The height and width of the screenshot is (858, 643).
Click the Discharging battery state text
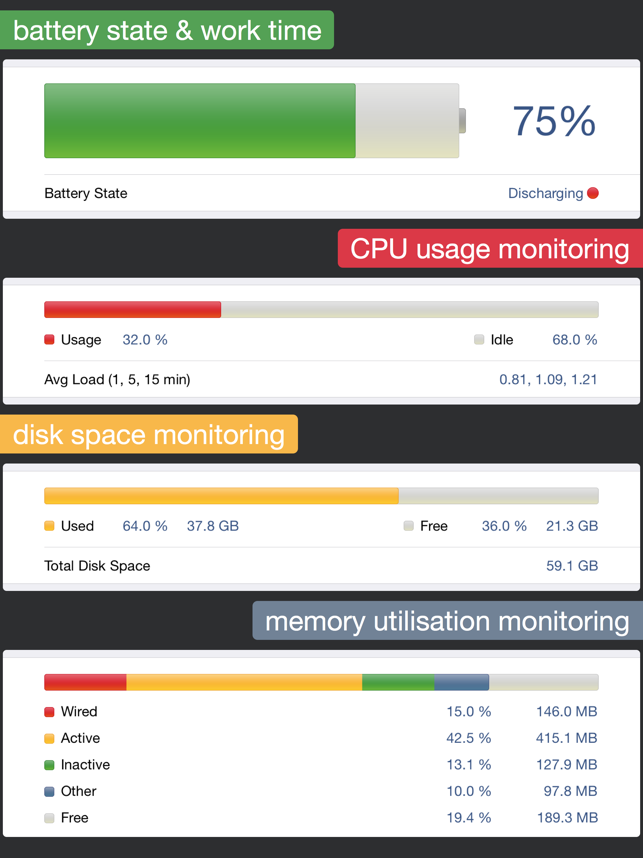click(546, 193)
